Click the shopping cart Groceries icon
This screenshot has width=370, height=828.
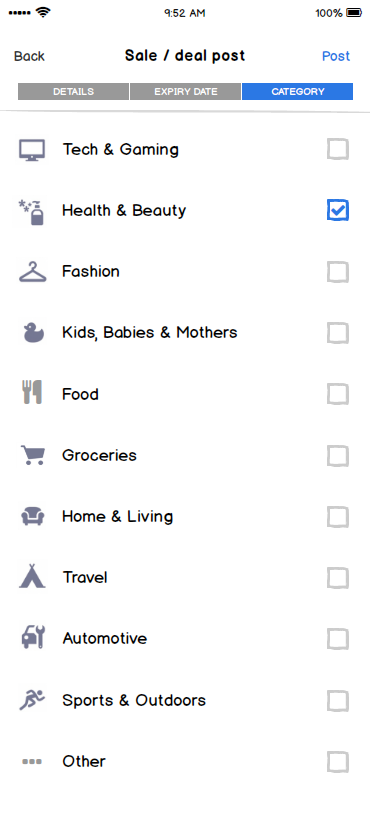point(33,455)
